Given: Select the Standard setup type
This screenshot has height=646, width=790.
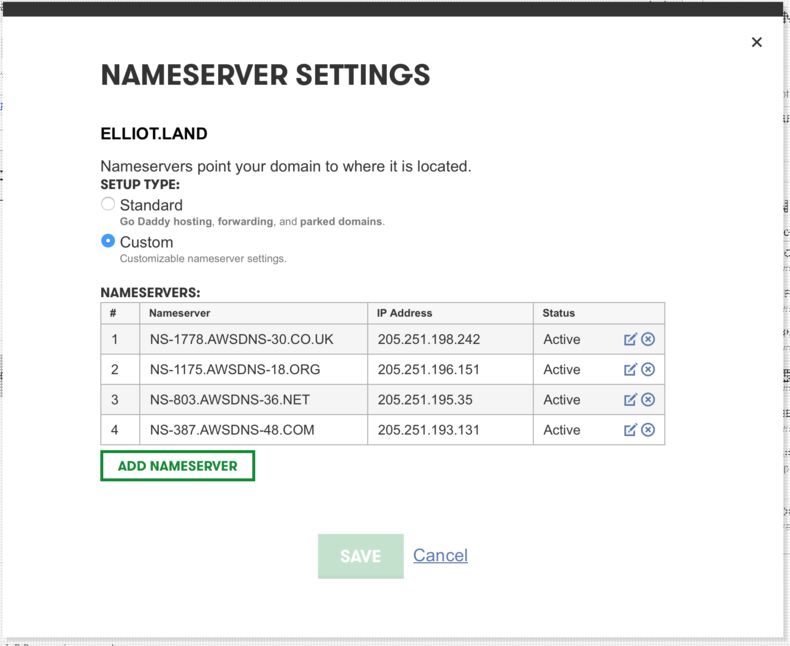Looking at the screenshot, I should click(109, 205).
